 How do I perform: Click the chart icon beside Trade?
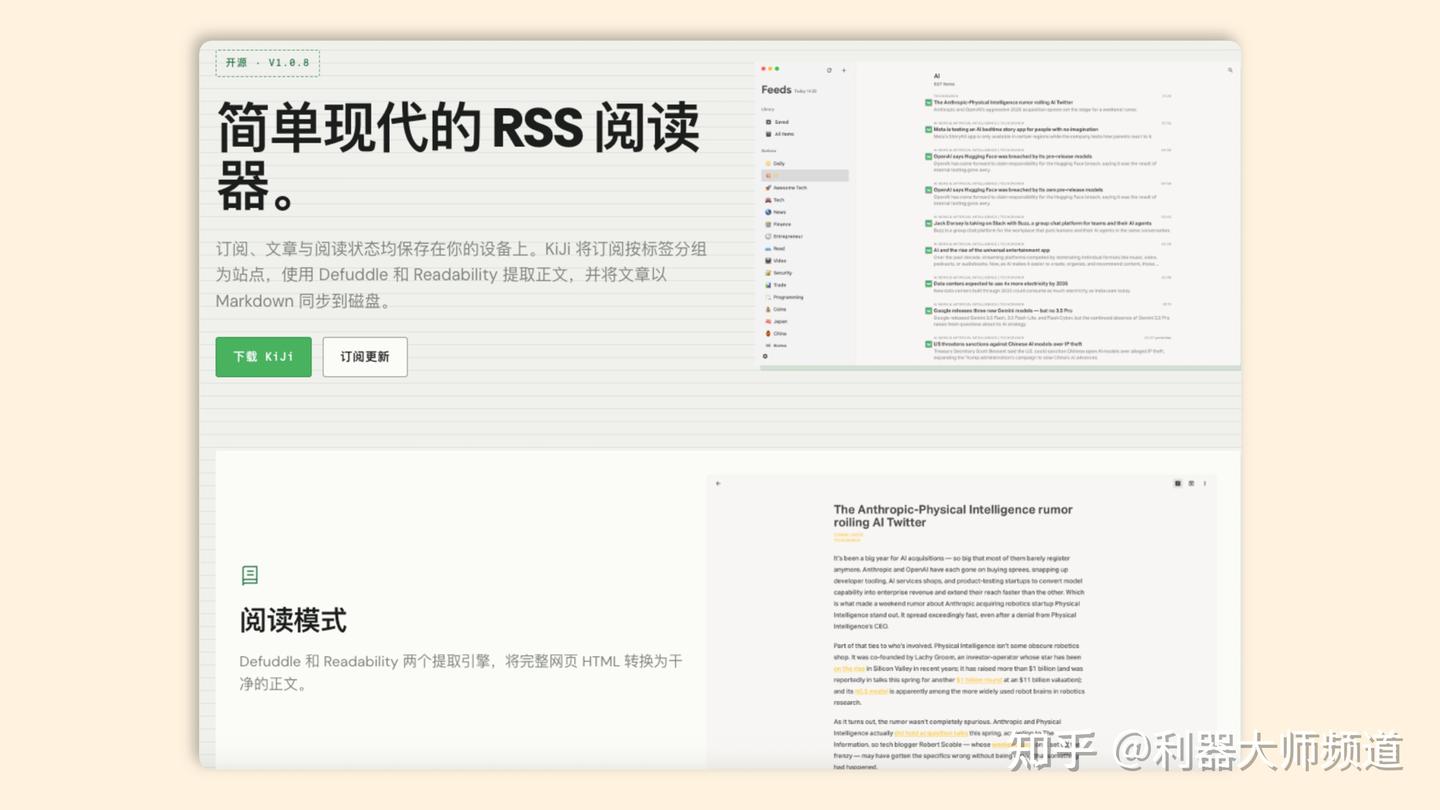768,285
